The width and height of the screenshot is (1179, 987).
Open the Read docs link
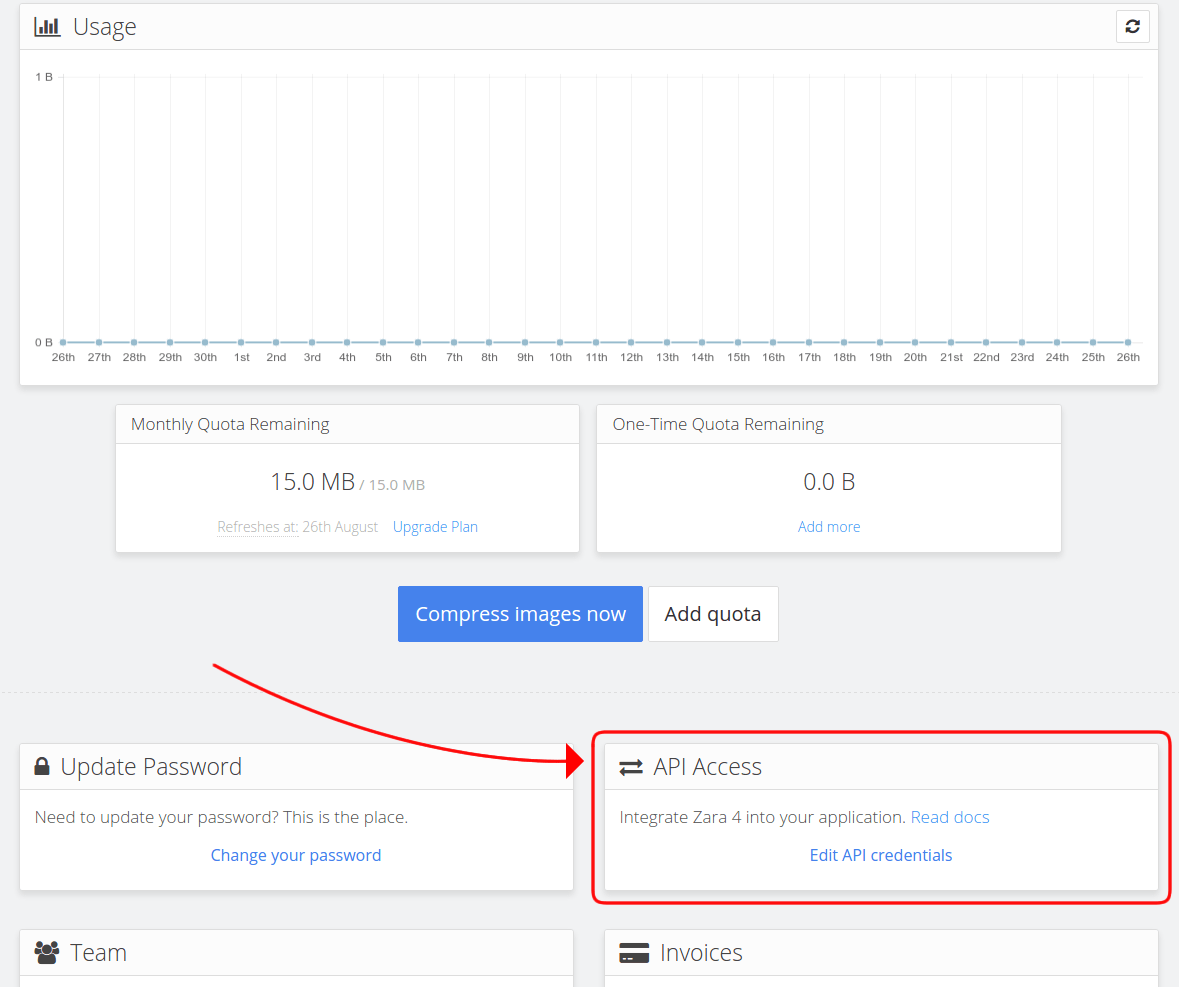pos(950,817)
